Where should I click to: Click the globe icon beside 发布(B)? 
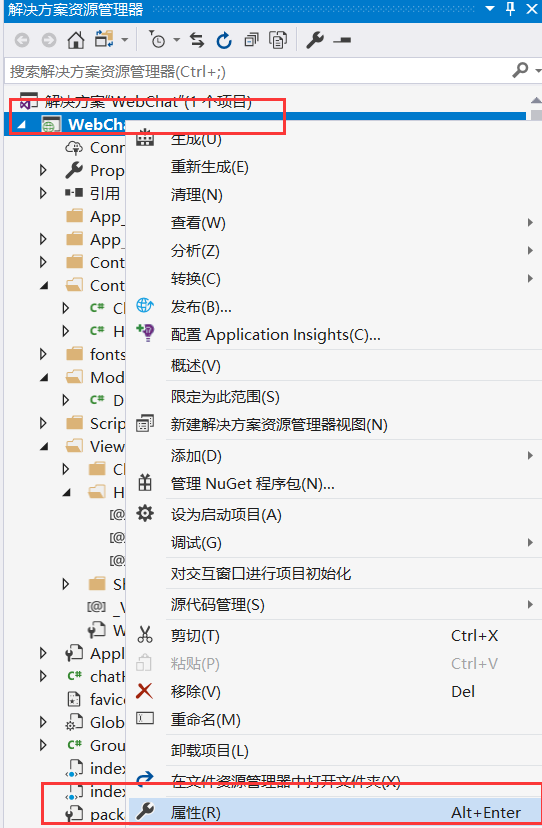pyautogui.click(x=145, y=306)
